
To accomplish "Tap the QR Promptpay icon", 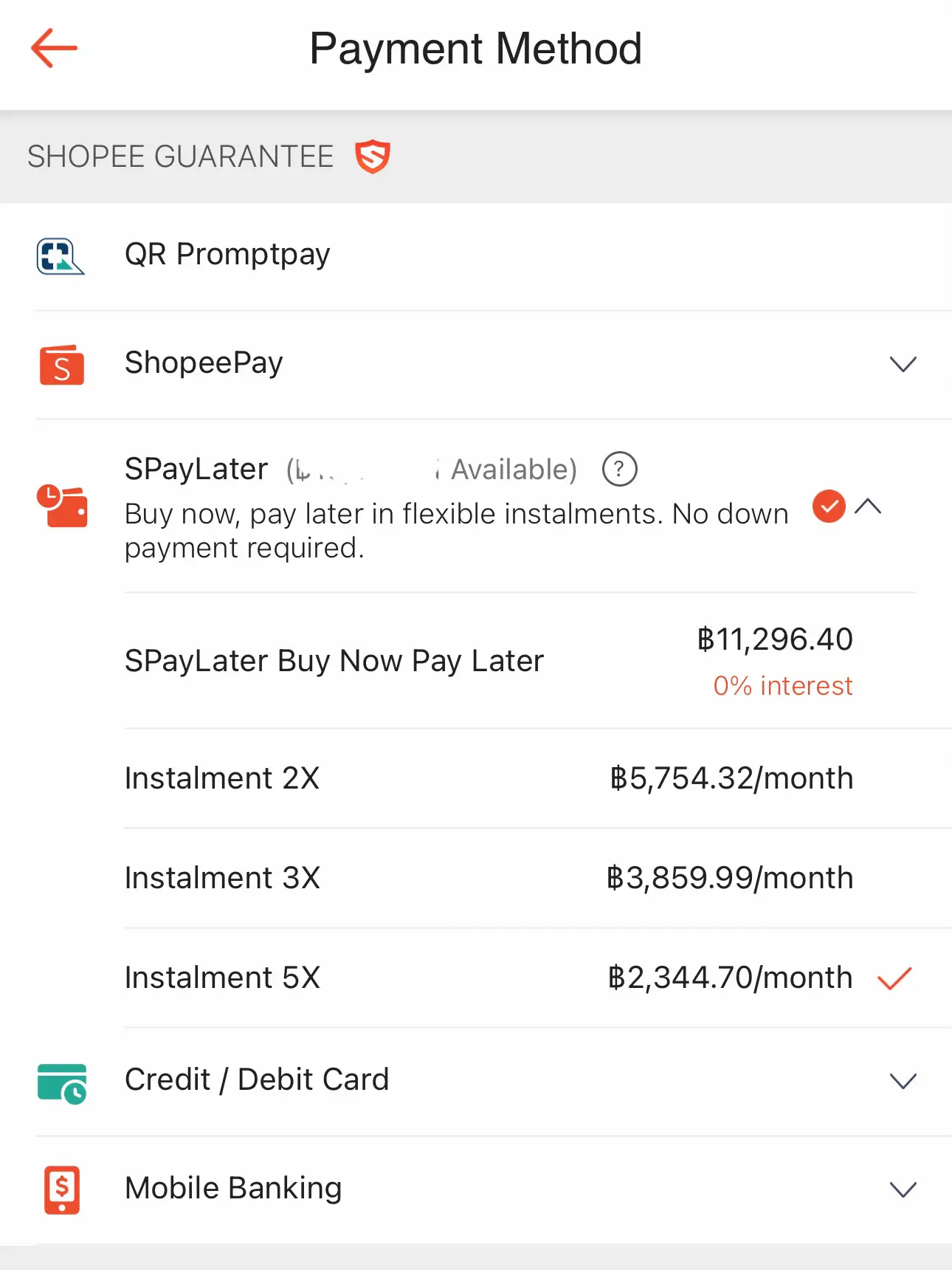I will click(61, 256).
